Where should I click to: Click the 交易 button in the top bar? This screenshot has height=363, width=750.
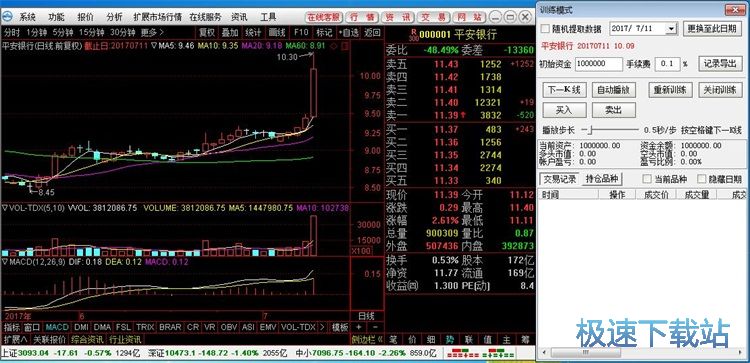tap(433, 17)
